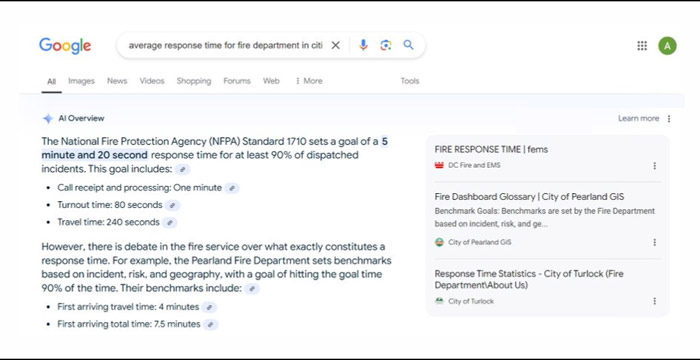Click link icon beside 'Turnout time: 80 seconds'
700x360 pixels.
click(172, 205)
